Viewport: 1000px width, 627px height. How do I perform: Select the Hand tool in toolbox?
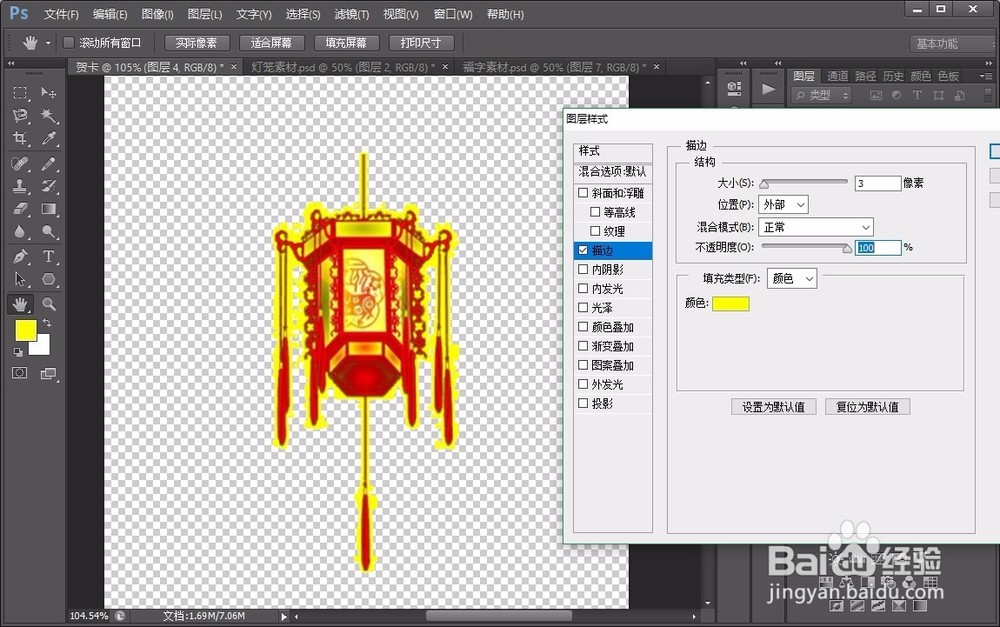pyautogui.click(x=20, y=304)
